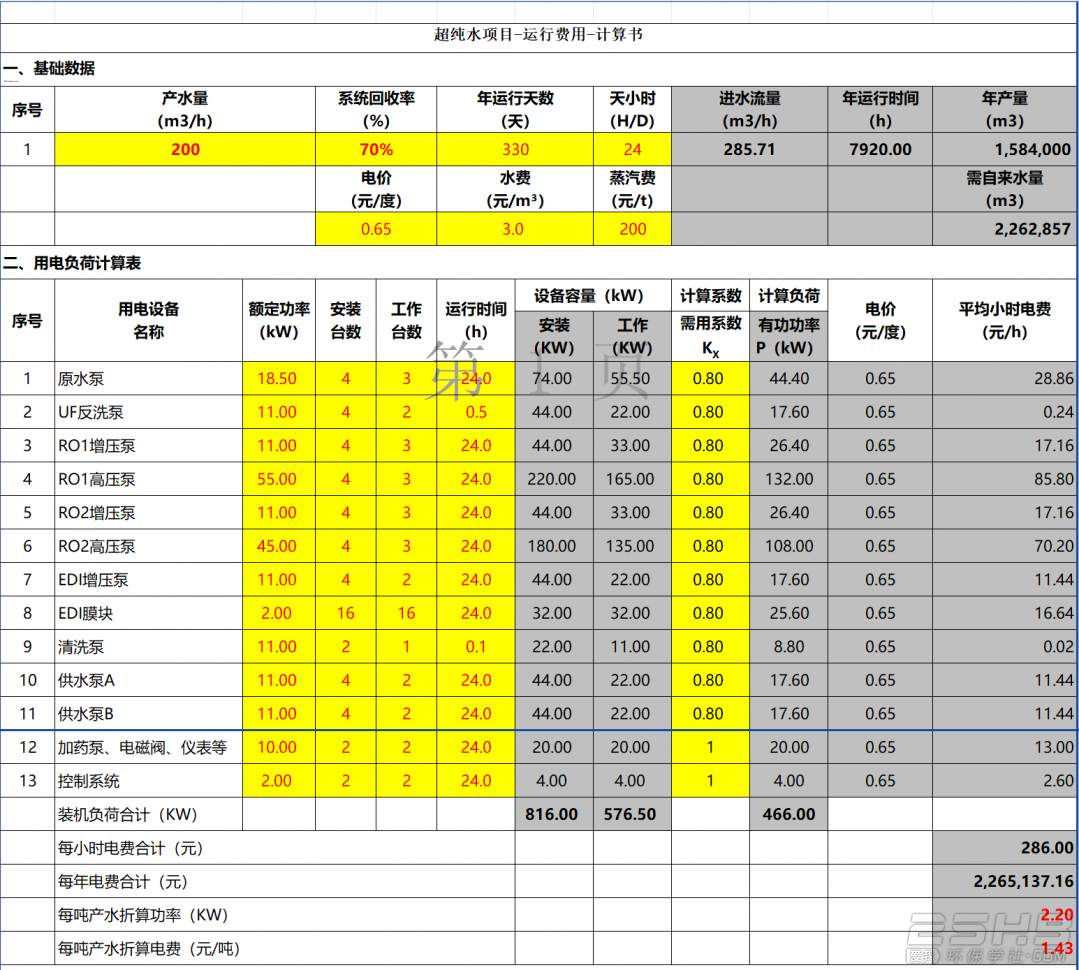Select the RO2增压泵 name cell

pyautogui.click(x=149, y=513)
